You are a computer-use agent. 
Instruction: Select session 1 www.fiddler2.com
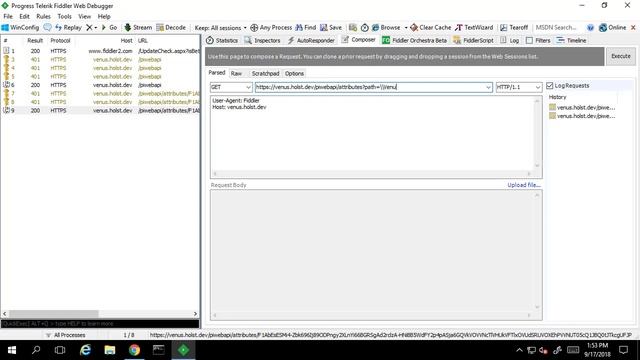(100, 51)
